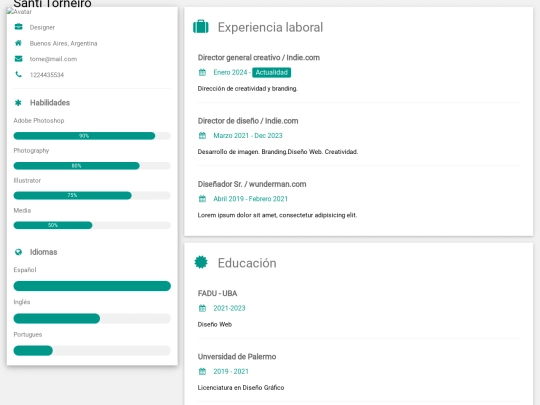Click the Inglés language label
The width and height of the screenshot is (540, 405).
click(x=22, y=302)
